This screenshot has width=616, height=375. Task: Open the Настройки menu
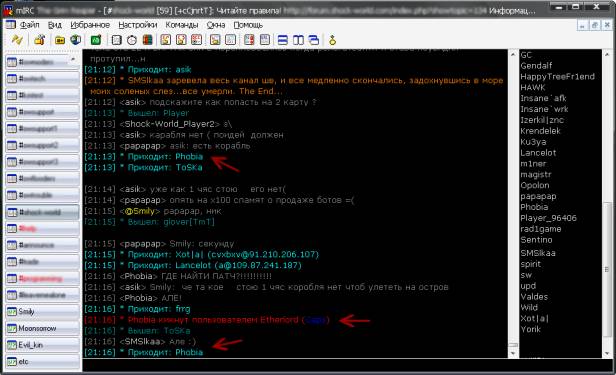pyautogui.click(x=138, y=25)
